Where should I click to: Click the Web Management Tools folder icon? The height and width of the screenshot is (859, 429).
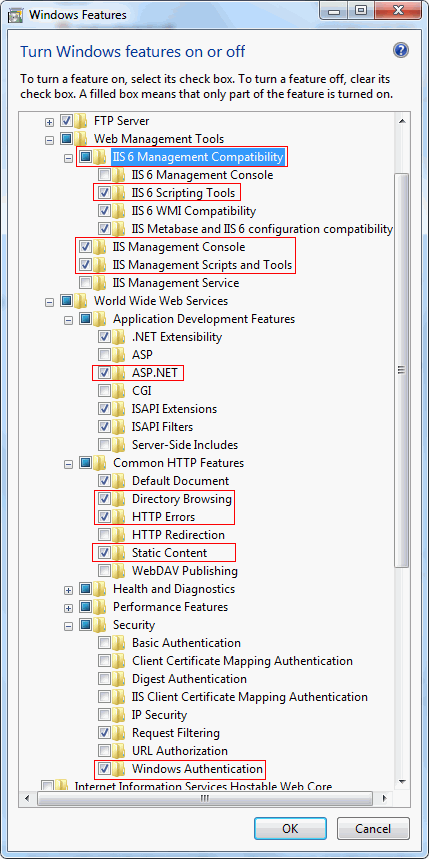click(x=81, y=139)
